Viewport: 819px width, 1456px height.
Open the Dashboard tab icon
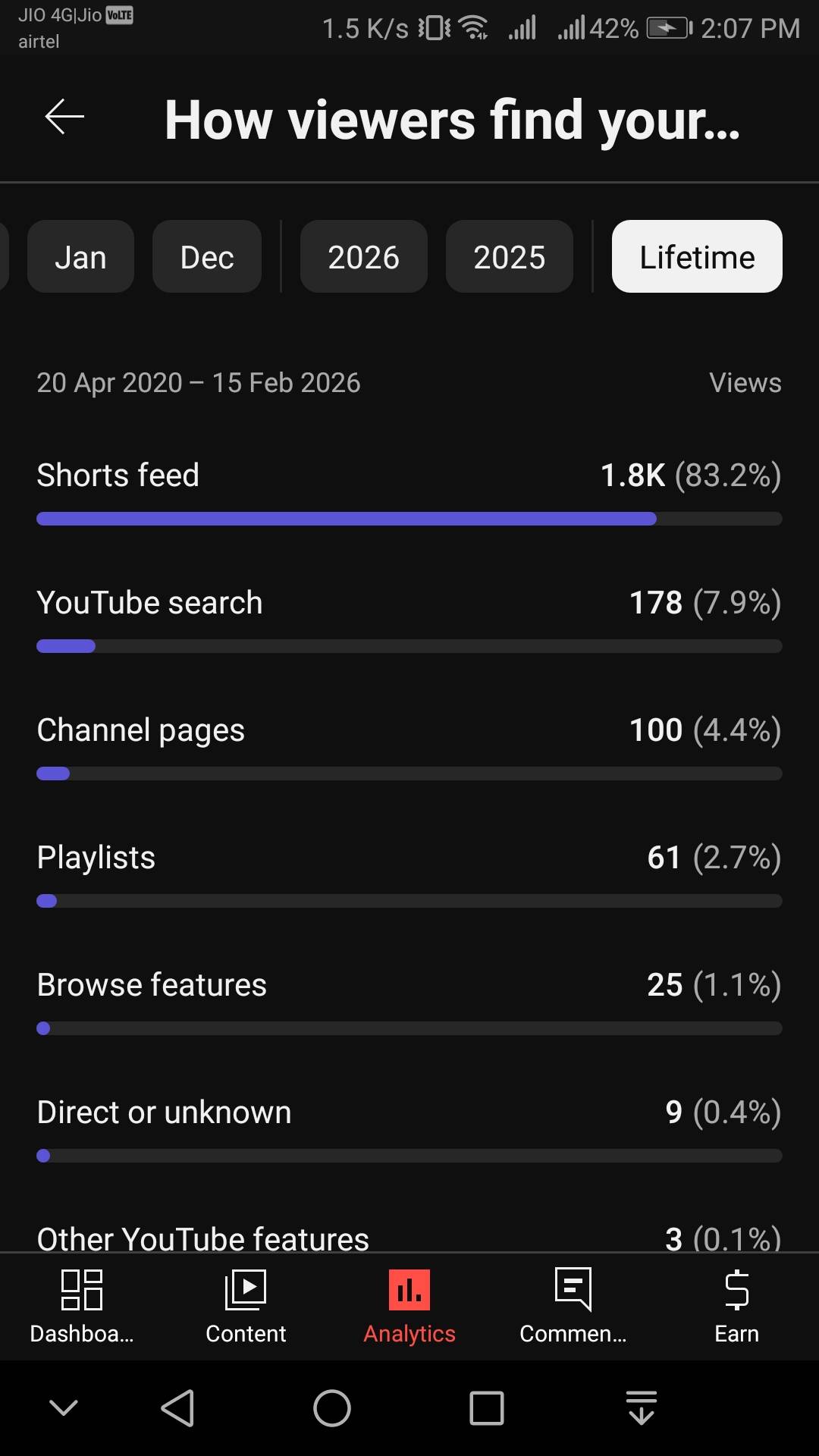tap(82, 1289)
